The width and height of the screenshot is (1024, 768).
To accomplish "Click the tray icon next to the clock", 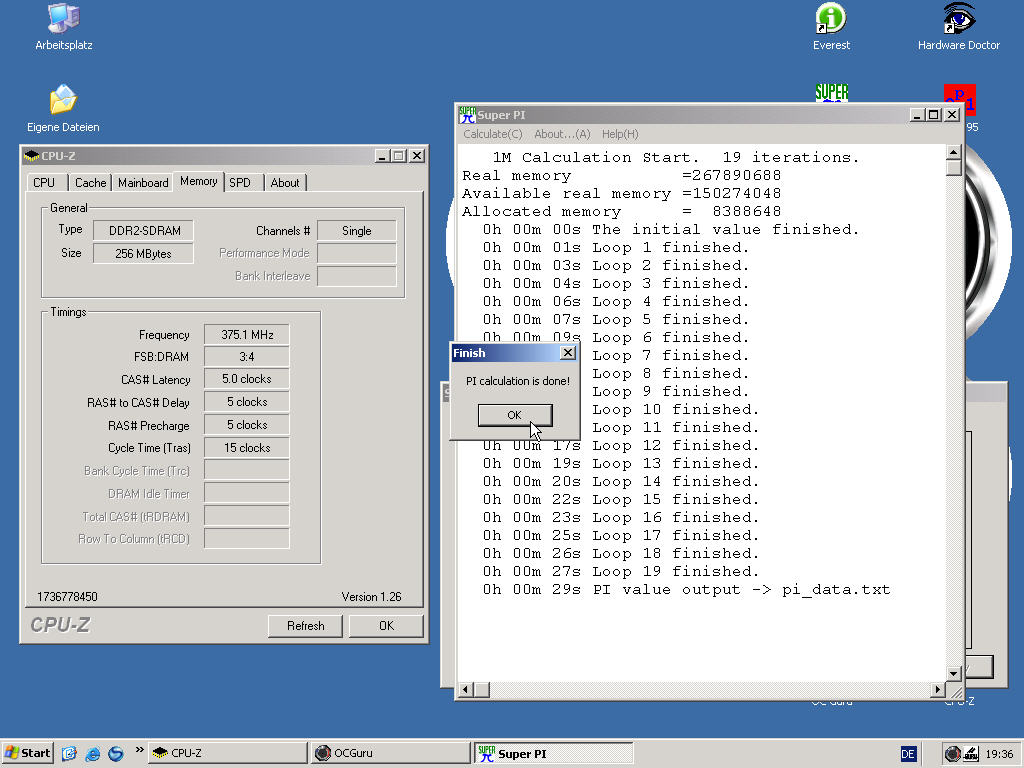I will click(x=970, y=754).
